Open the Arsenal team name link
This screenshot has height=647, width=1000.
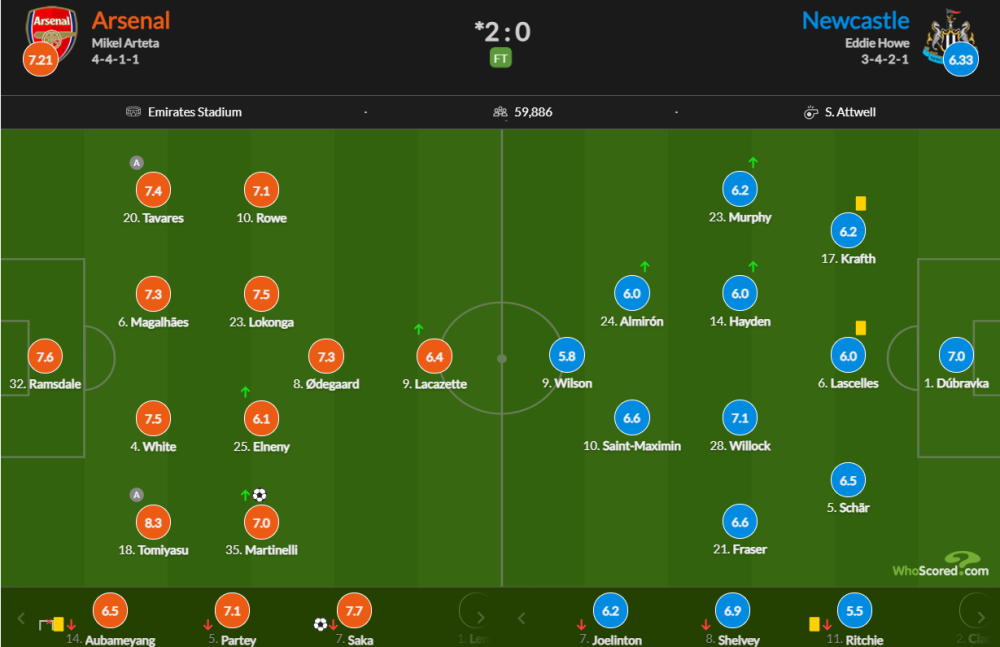pyautogui.click(x=131, y=20)
